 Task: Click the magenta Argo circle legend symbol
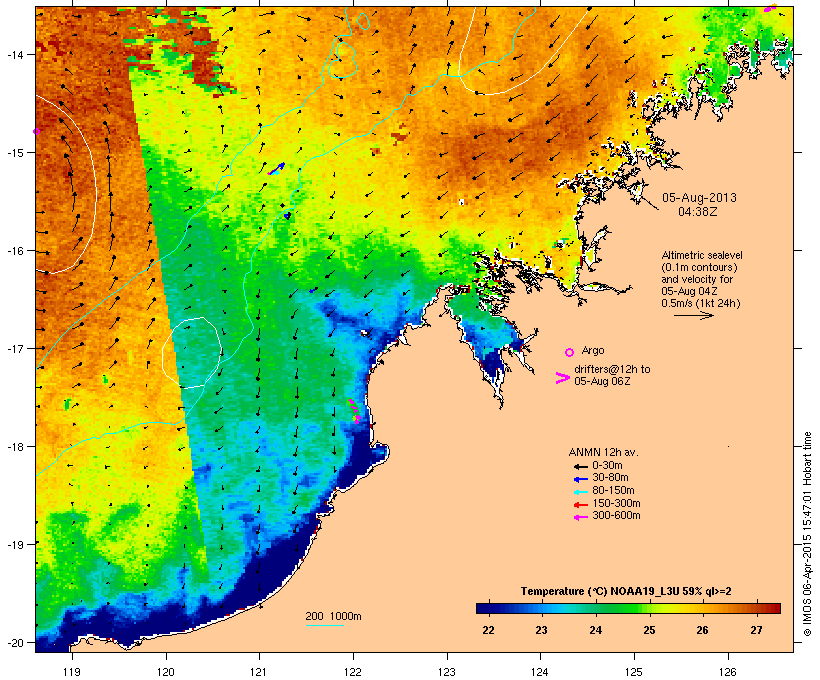point(570,352)
